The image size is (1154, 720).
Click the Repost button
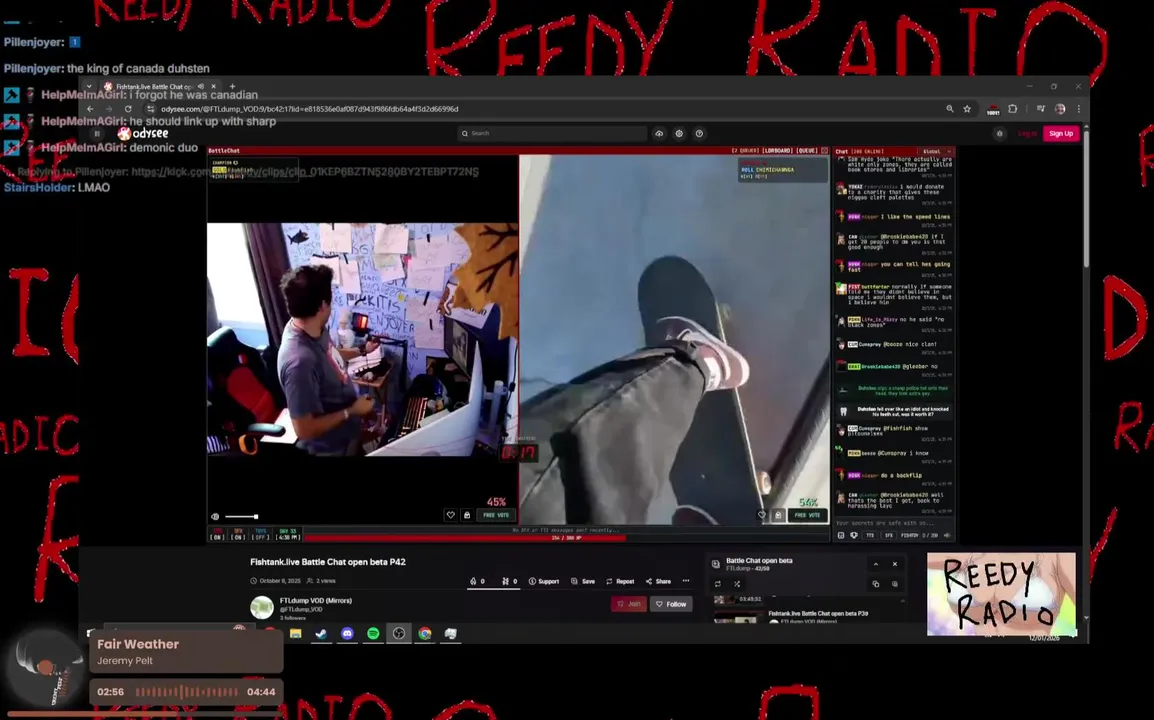tap(620, 582)
